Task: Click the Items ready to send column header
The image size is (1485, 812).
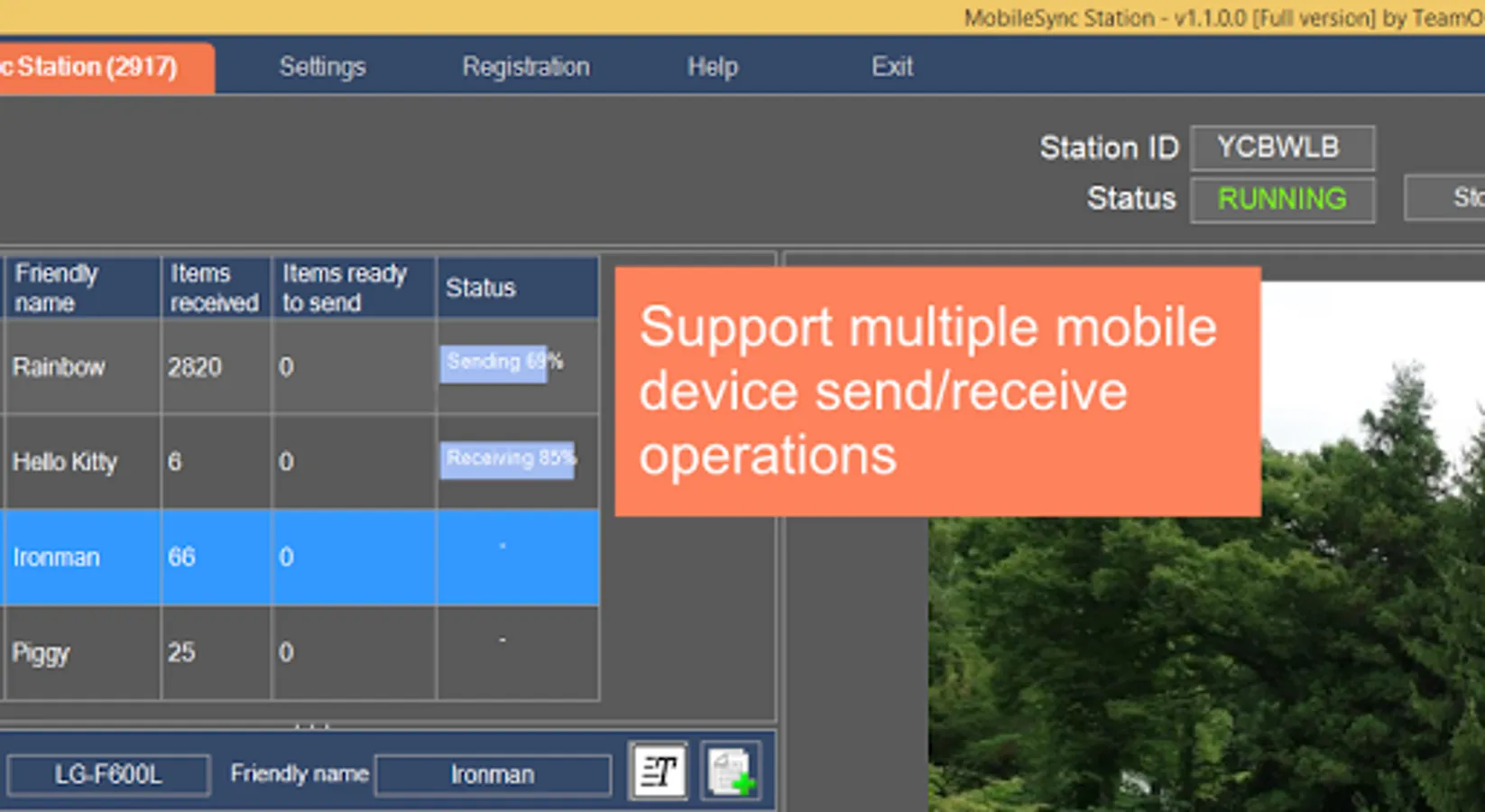Action: (x=355, y=288)
